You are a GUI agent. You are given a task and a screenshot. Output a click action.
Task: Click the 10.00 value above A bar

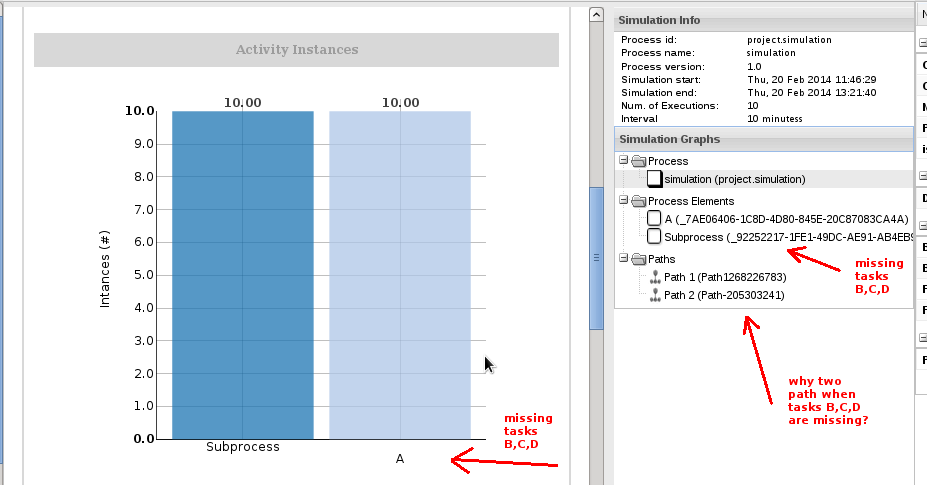(x=400, y=102)
